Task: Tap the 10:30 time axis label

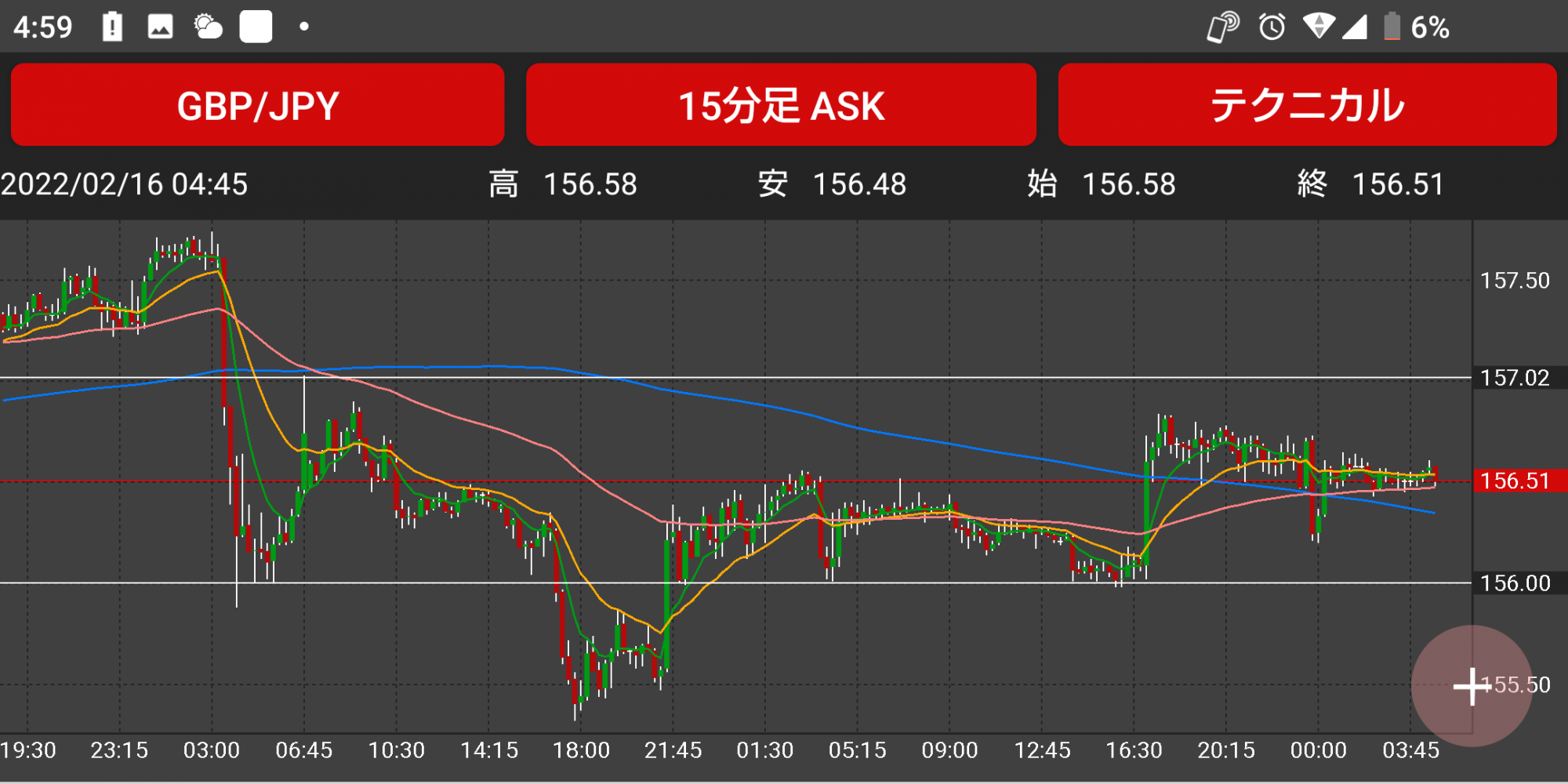Action: pos(397,750)
